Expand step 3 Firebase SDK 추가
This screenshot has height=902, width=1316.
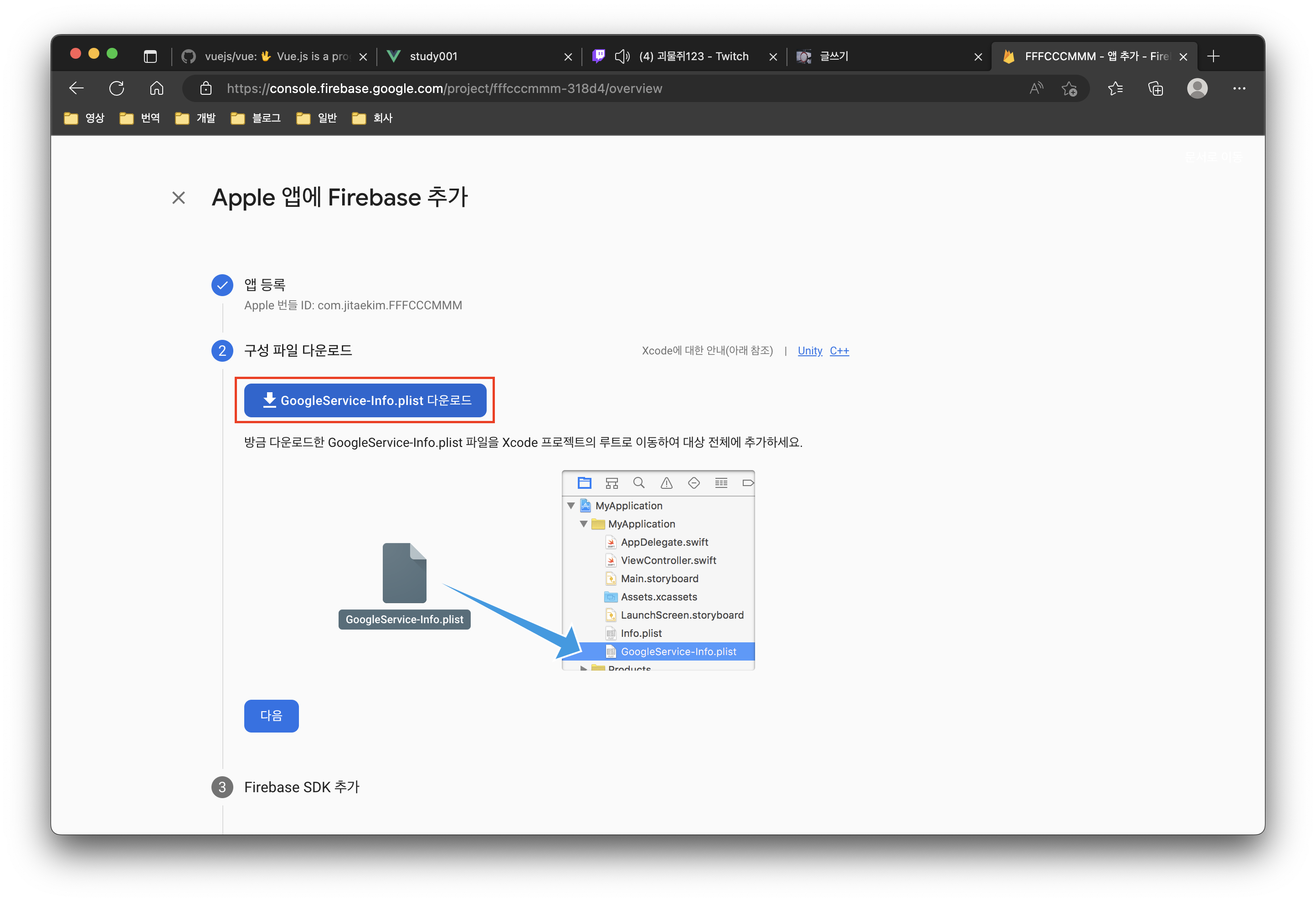(x=301, y=787)
